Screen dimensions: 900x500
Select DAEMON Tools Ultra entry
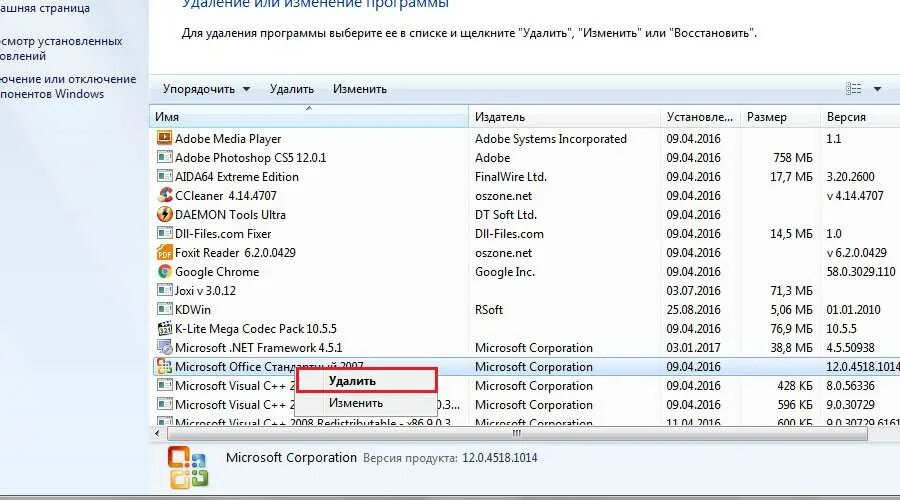click(230, 215)
